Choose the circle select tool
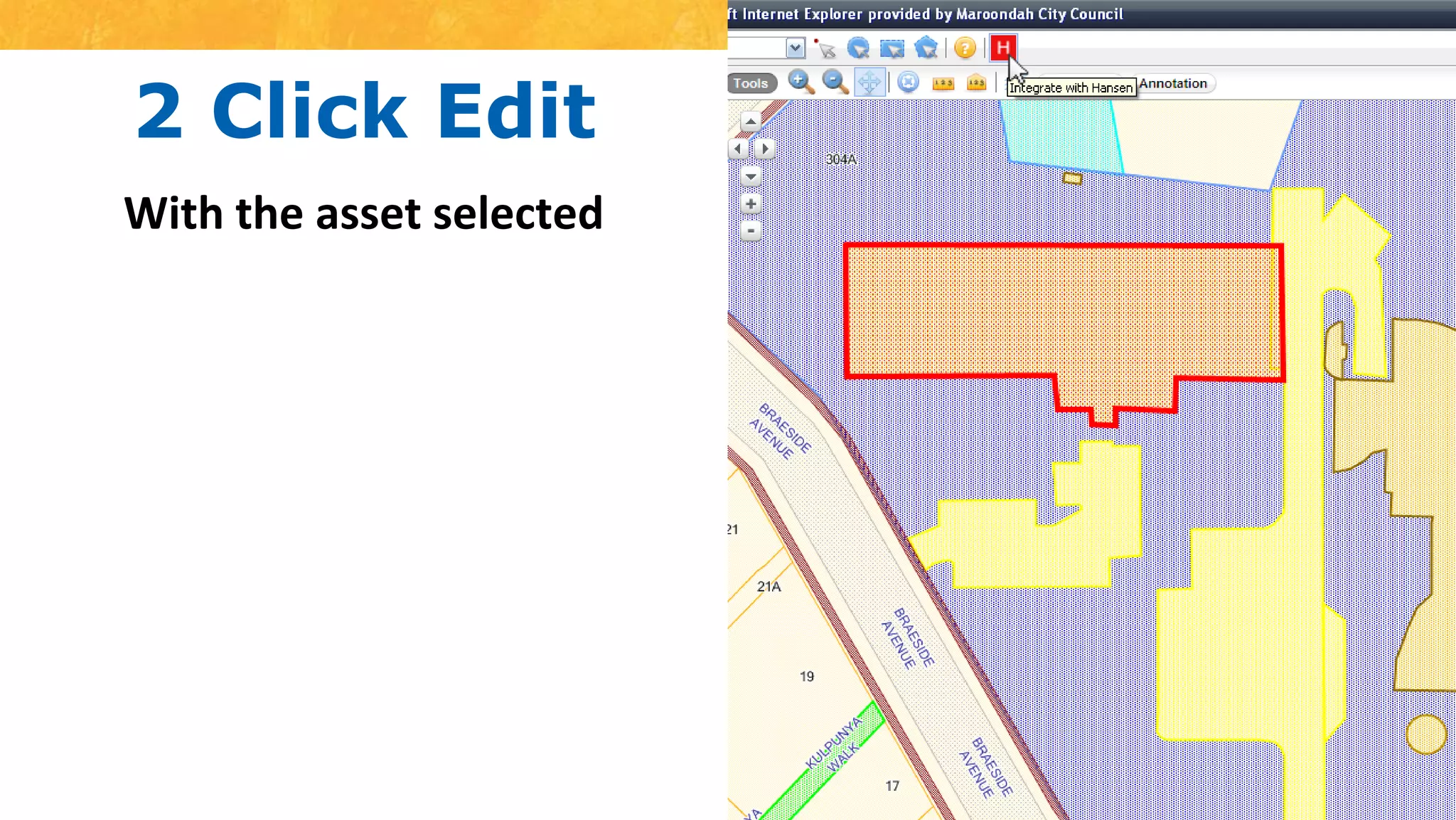 [x=858, y=48]
